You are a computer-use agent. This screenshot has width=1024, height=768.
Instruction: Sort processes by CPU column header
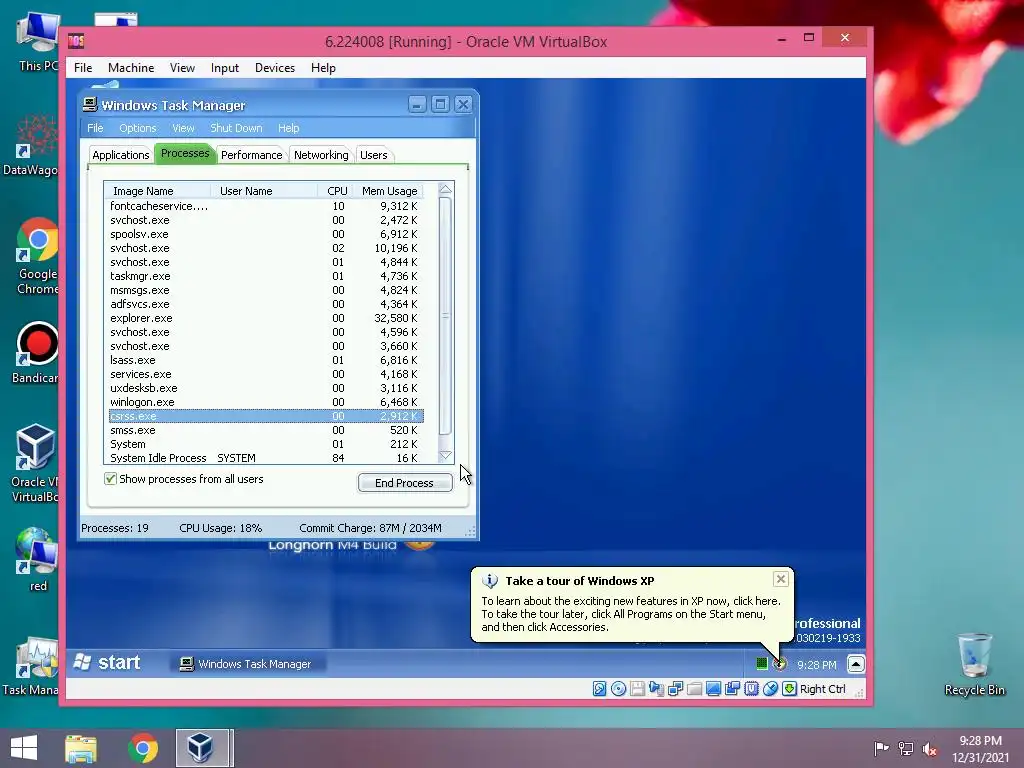point(336,191)
